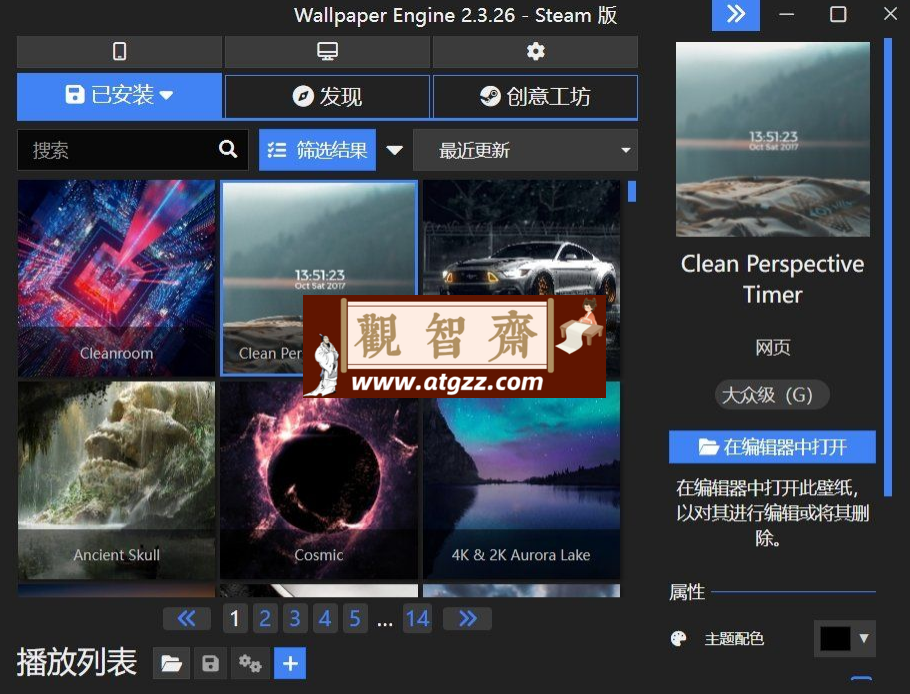Maximize the Wallpaper Engine window

[x=838, y=14]
